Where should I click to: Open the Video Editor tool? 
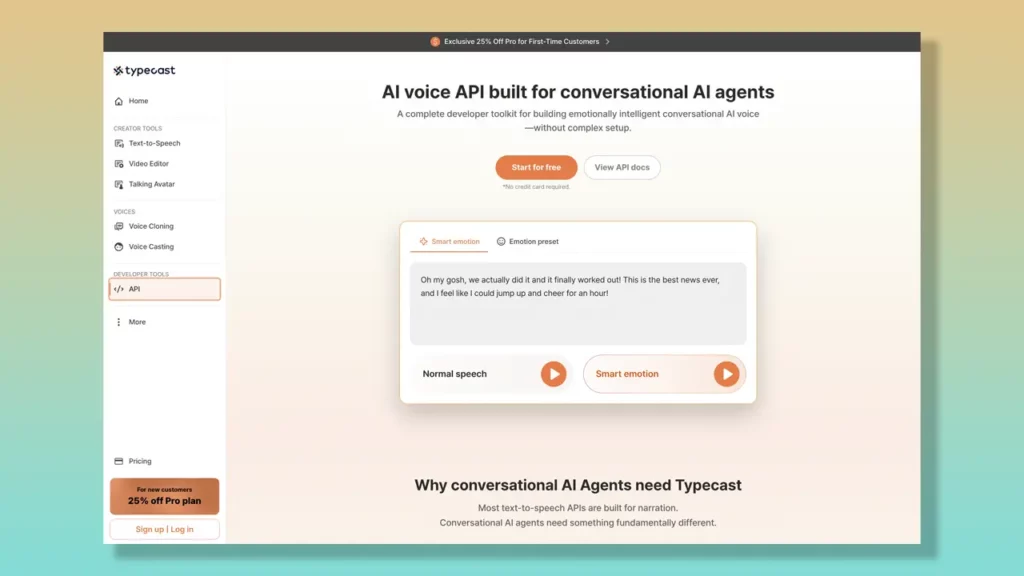point(143,163)
